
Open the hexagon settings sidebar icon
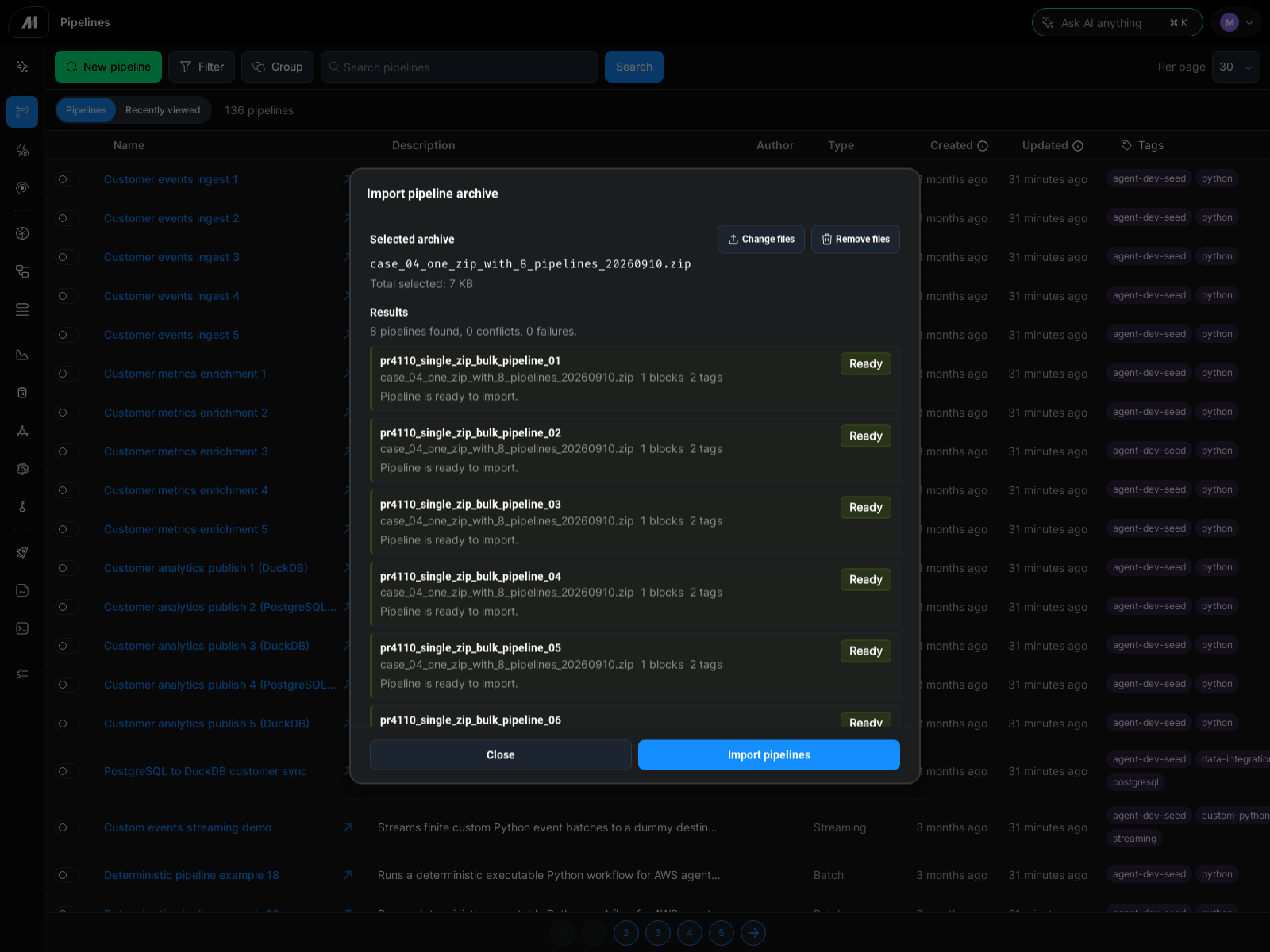coord(22,469)
